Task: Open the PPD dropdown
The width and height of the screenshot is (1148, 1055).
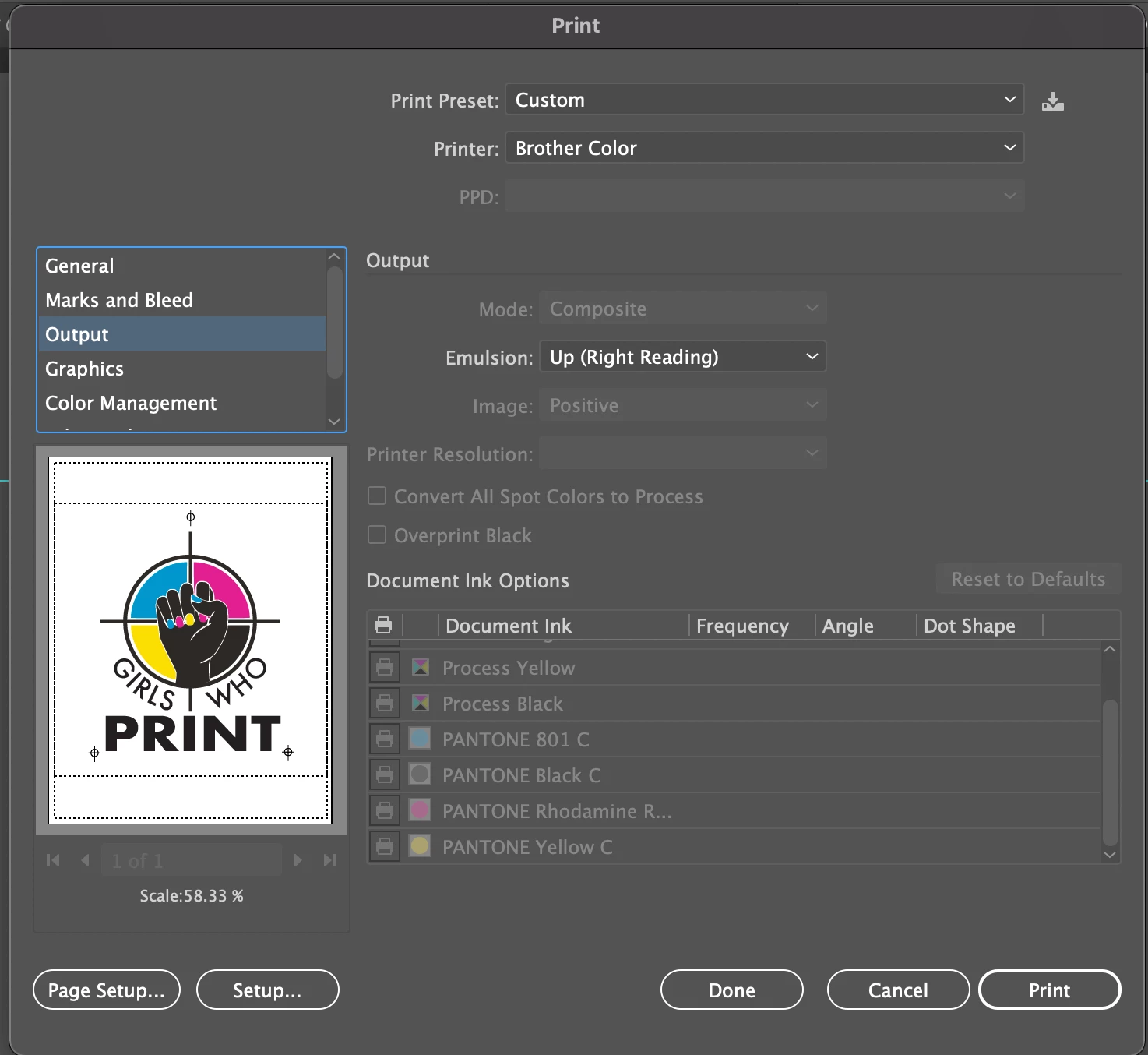Action: point(764,196)
